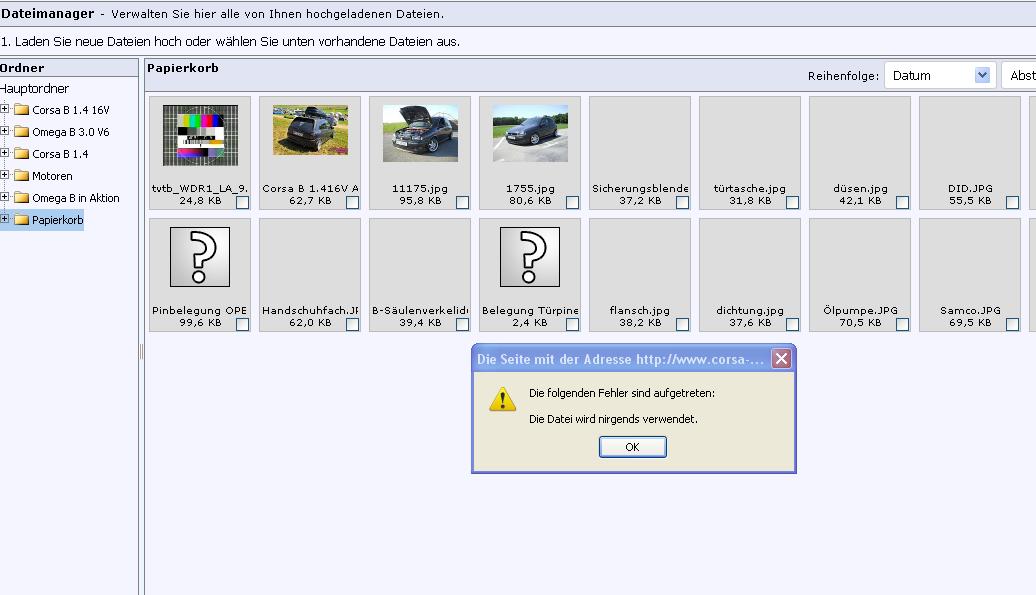The height and width of the screenshot is (595, 1036).
Task: Open the Reihenfolge Datum dropdown
Action: 938,75
